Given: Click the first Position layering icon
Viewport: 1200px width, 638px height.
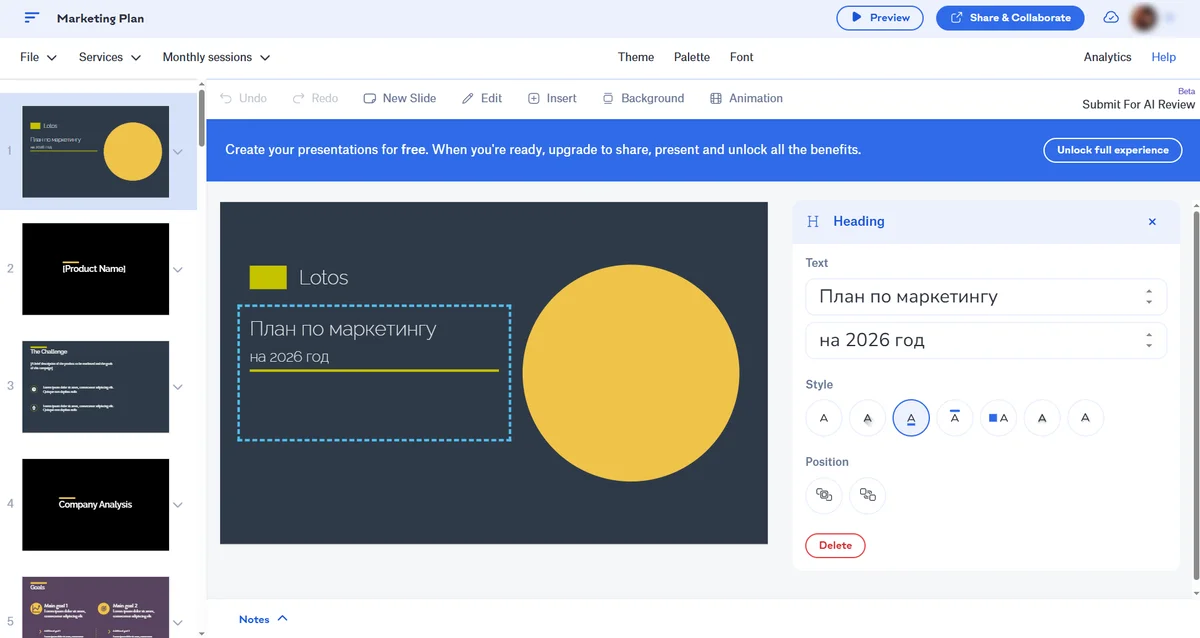Looking at the screenshot, I should tap(824, 495).
